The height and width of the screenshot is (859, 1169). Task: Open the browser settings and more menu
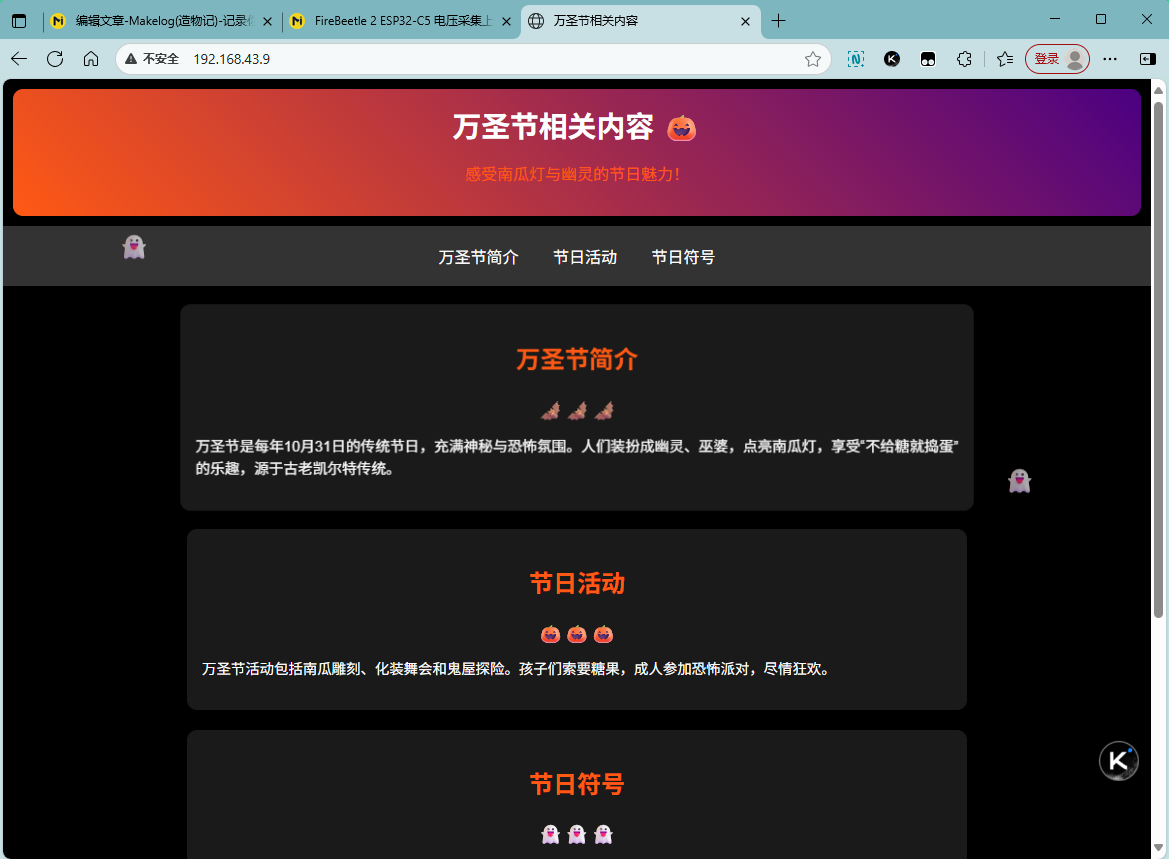[1110, 59]
